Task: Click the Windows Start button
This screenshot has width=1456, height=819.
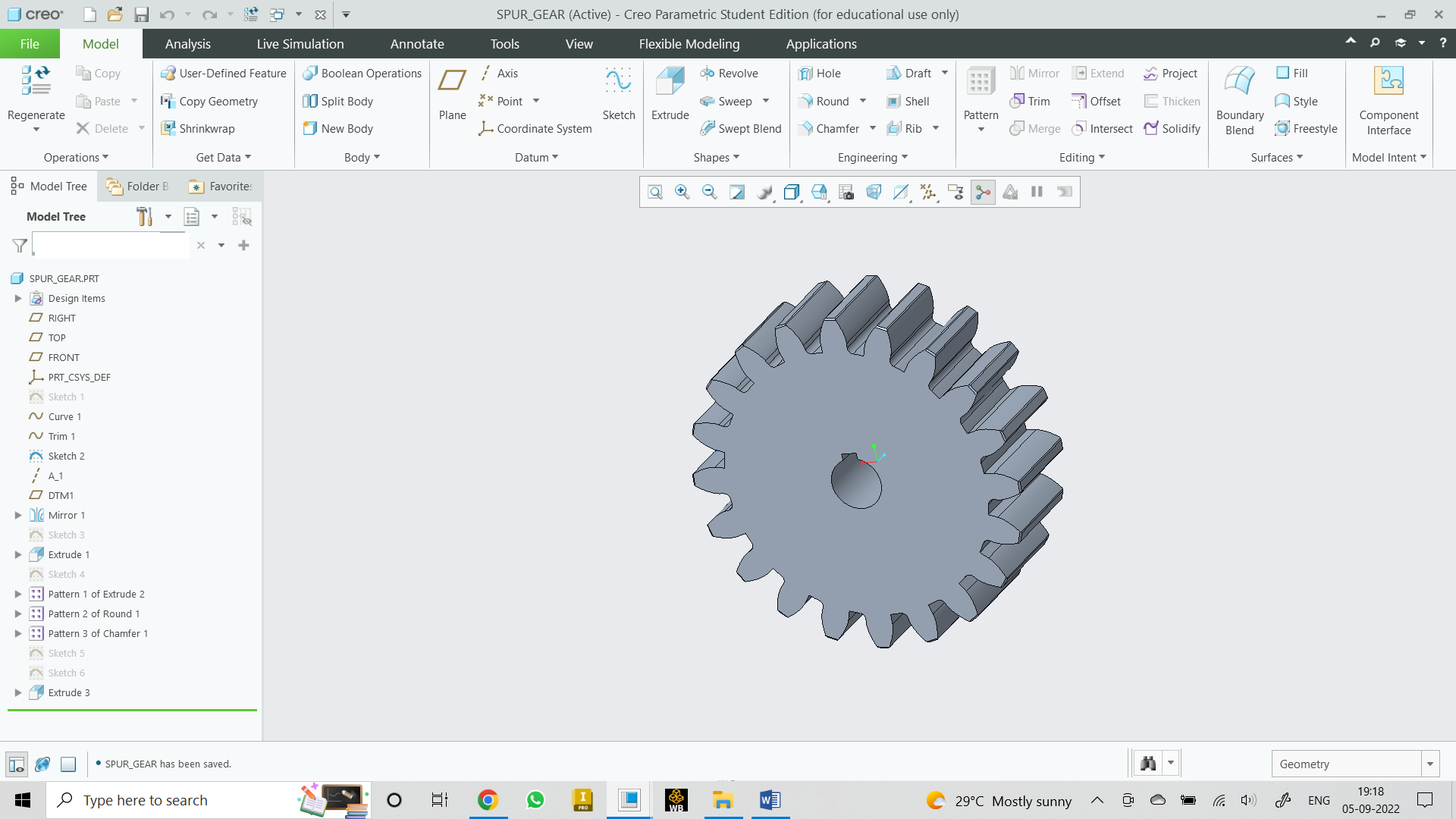Action: point(23,800)
